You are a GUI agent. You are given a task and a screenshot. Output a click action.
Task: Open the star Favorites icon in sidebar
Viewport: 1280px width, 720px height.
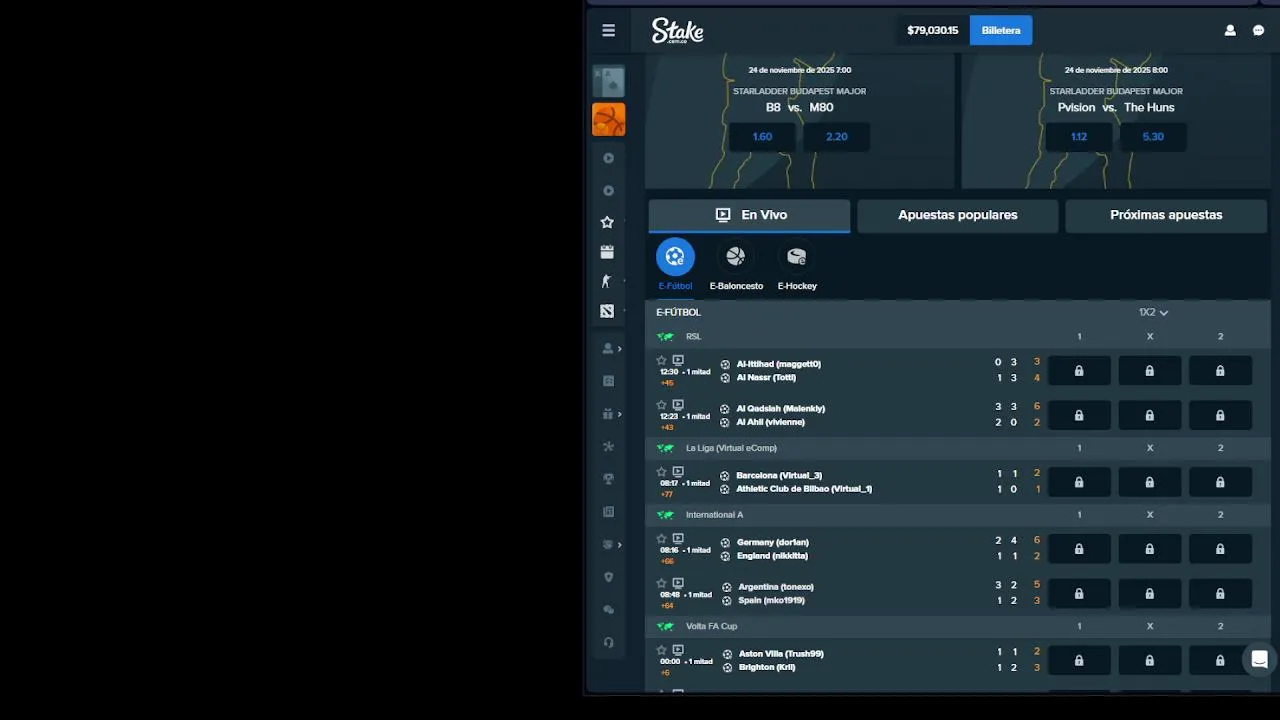(607, 222)
